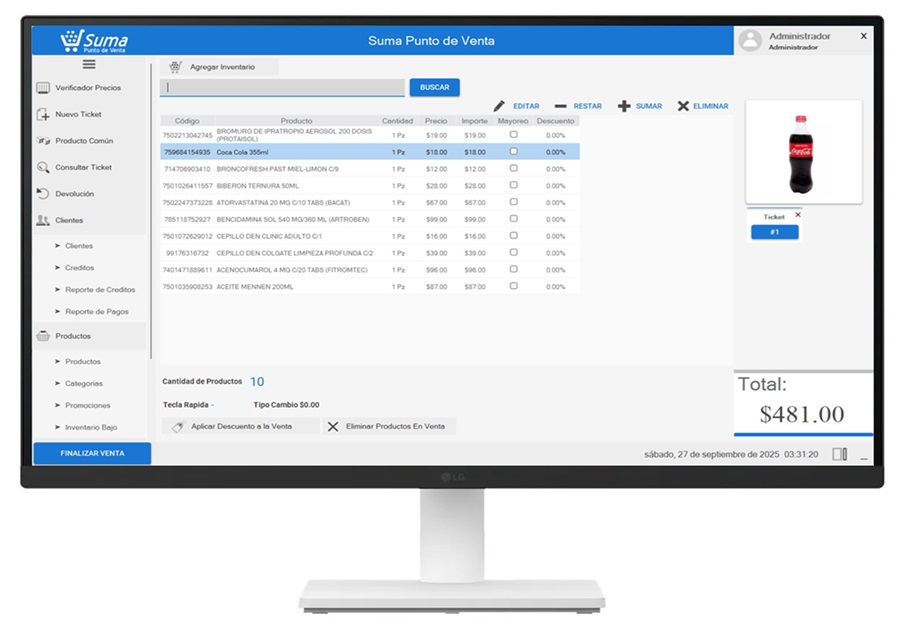The image size is (902, 625).
Task: Check Mayoreo box for BIBERON TERNURA 50ML
Action: (x=514, y=185)
